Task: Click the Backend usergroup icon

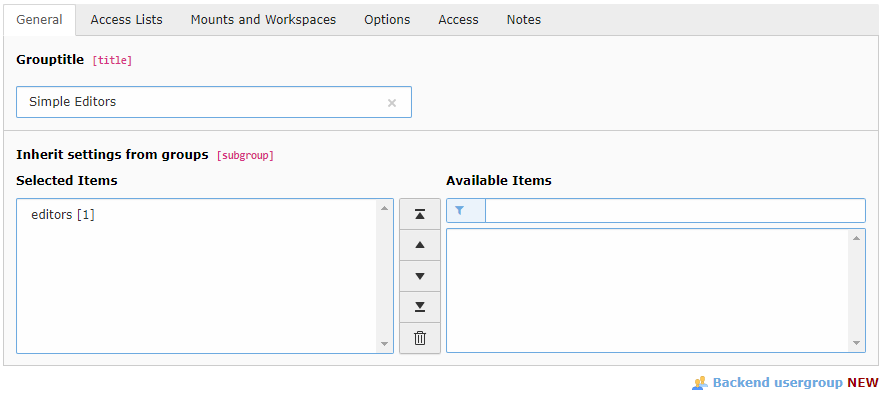Action: (699, 383)
